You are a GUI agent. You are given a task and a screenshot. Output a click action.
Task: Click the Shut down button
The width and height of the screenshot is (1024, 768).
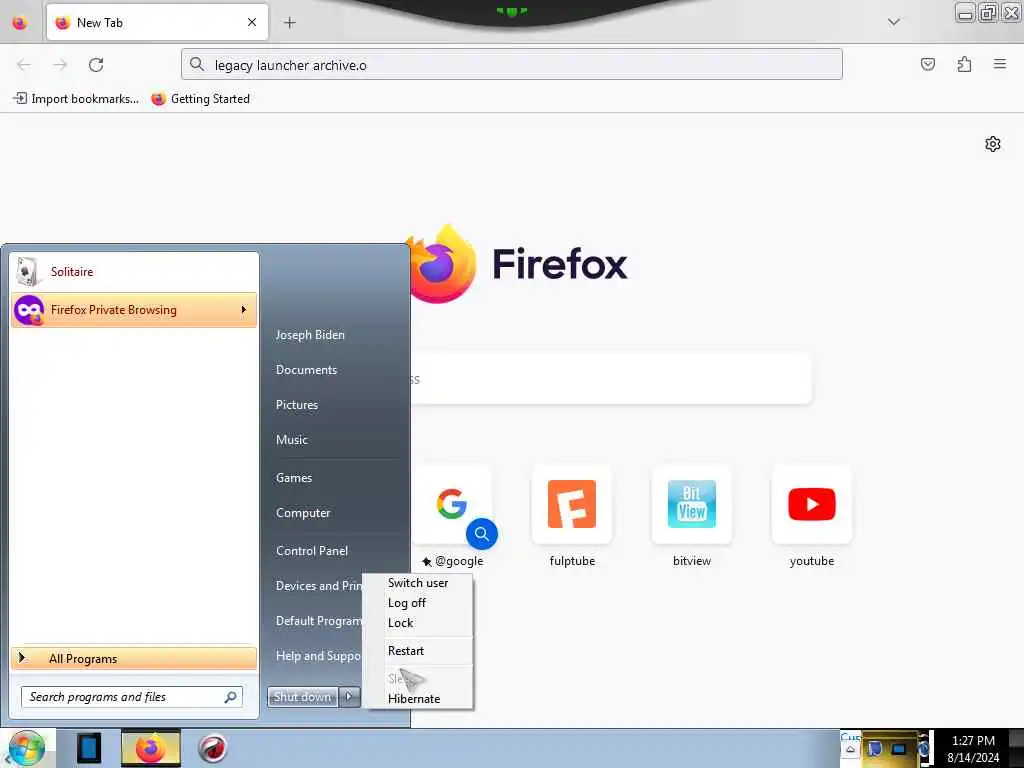click(302, 697)
